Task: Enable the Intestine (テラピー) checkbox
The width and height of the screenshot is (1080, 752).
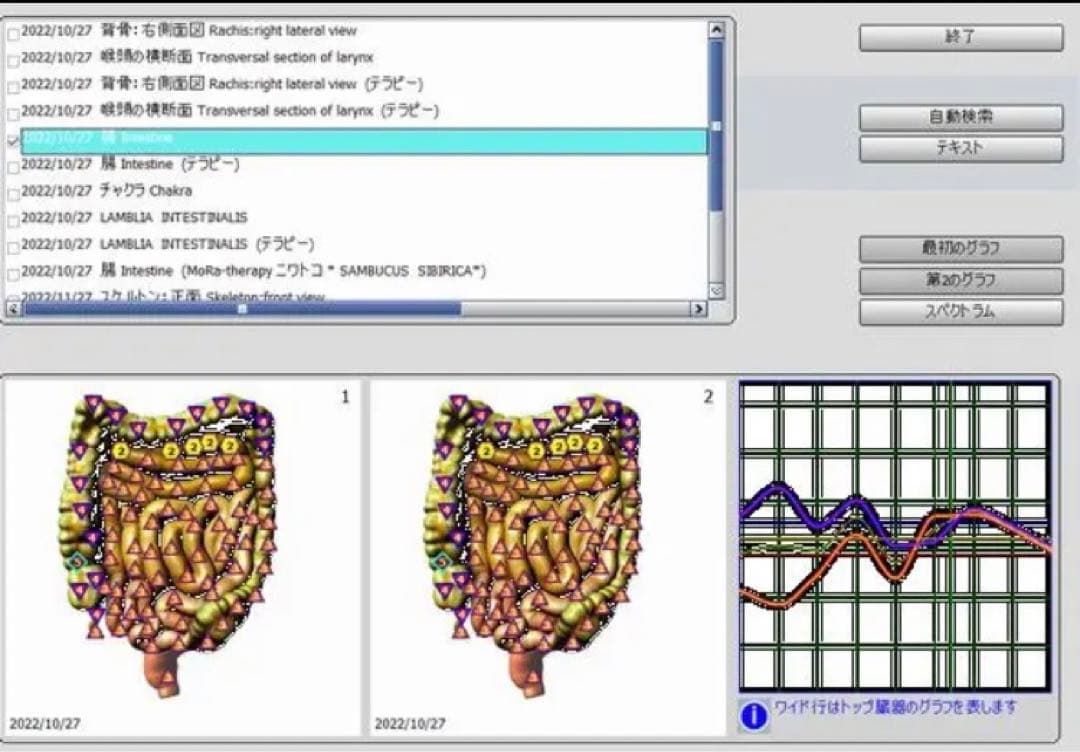Action: 13,166
